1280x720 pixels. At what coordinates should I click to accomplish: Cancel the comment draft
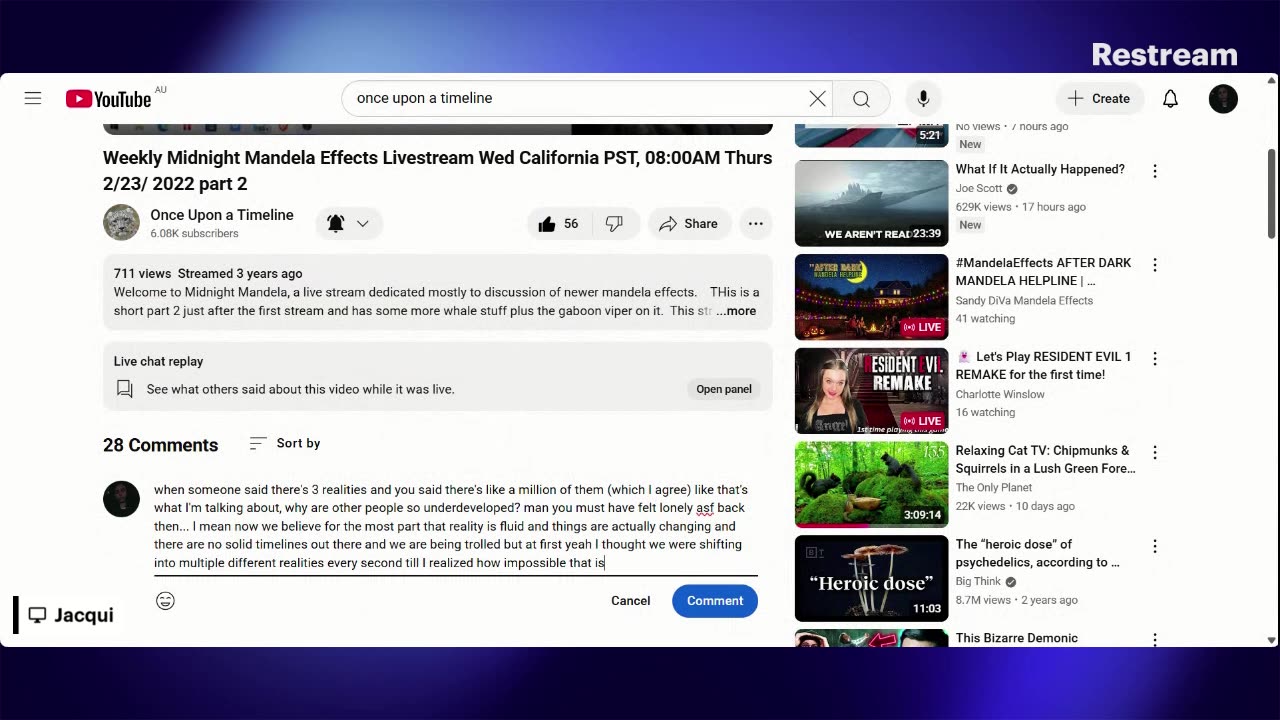pos(630,601)
